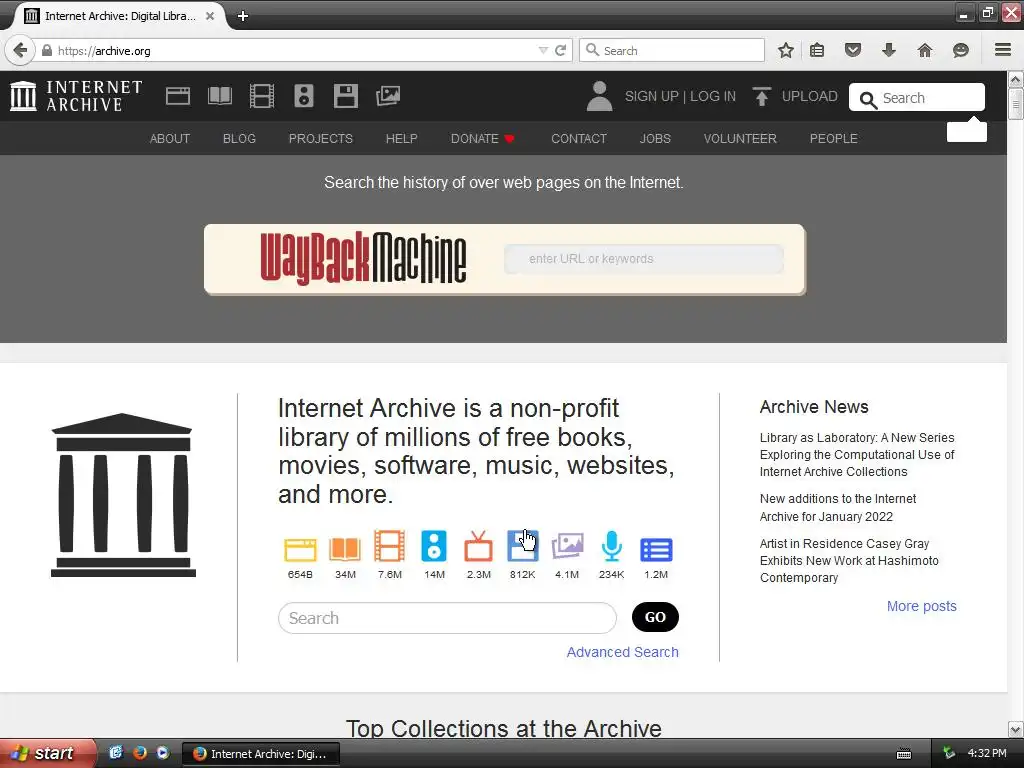
Task: Read the Library as Laboratory news post
Action: click(x=857, y=455)
